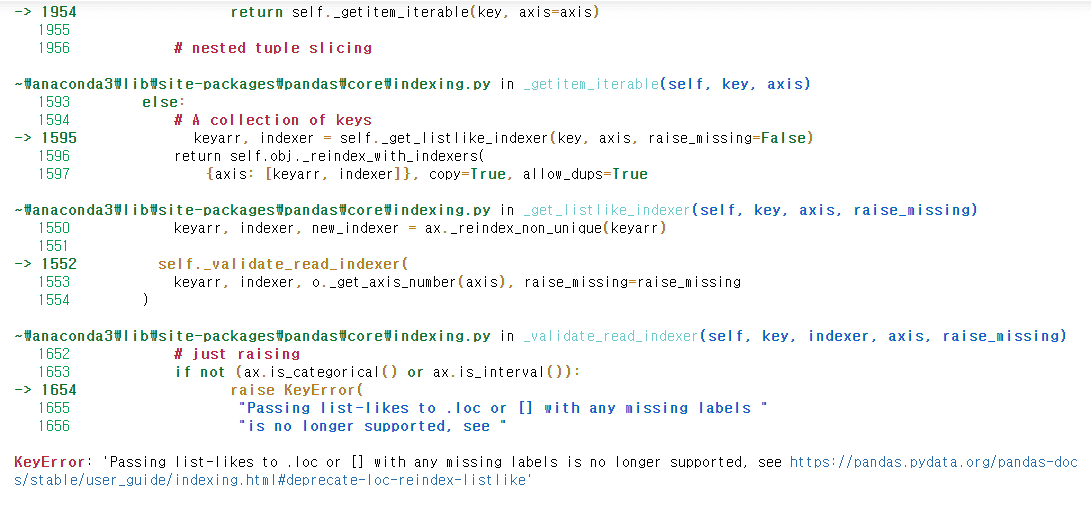Image resolution: width=1091 pixels, height=511 pixels.
Task: Click line number 1554
Action: click(54, 300)
